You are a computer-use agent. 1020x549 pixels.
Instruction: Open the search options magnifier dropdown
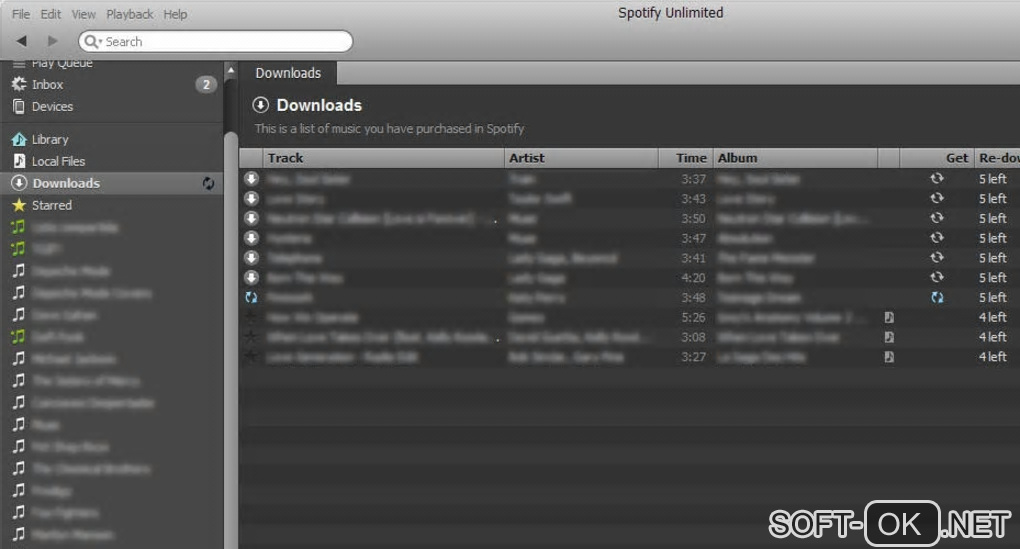point(93,42)
